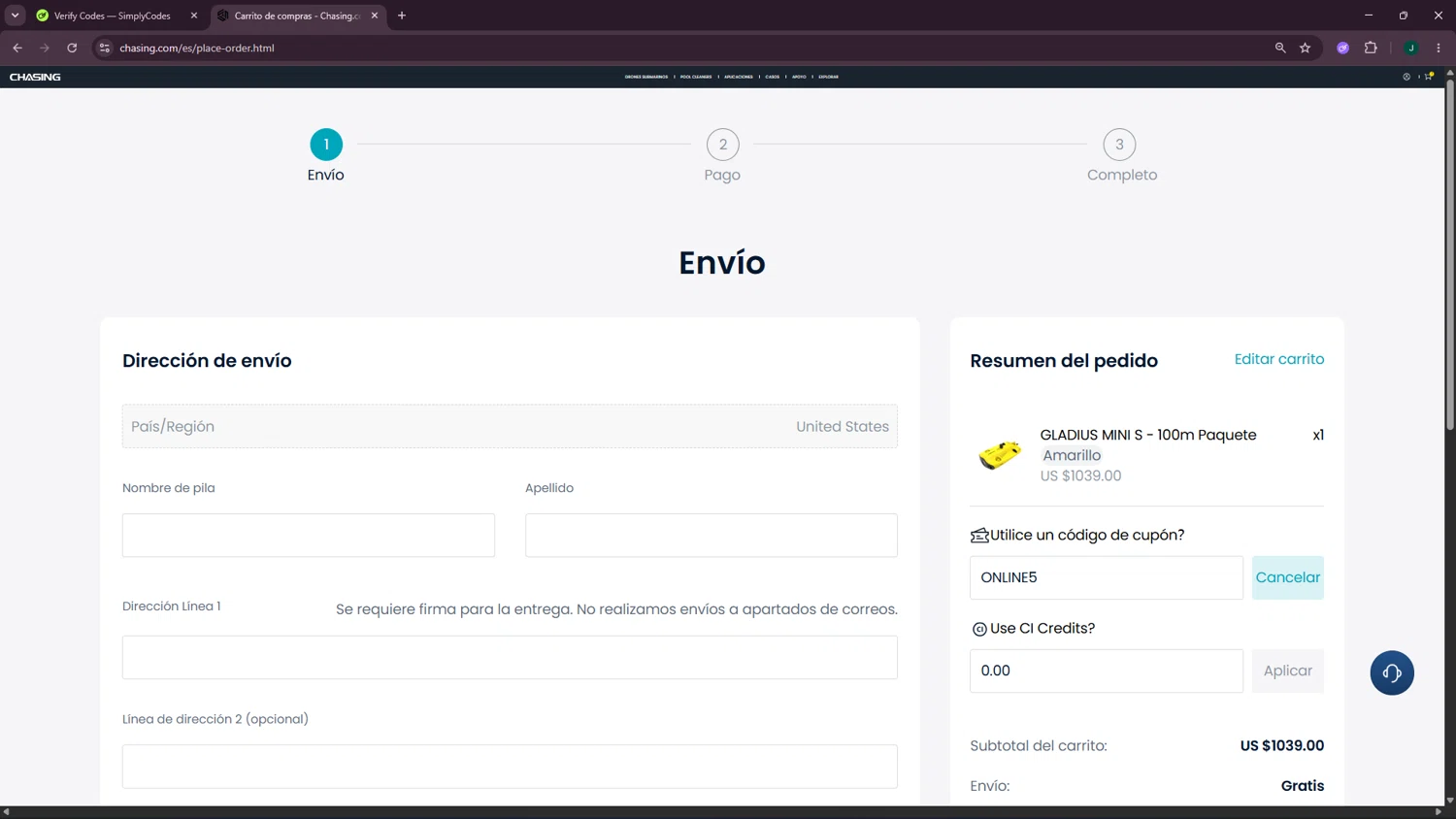This screenshot has width=1456, height=819.
Task: Switch to the Carrito de compras tab
Action: (x=298, y=16)
